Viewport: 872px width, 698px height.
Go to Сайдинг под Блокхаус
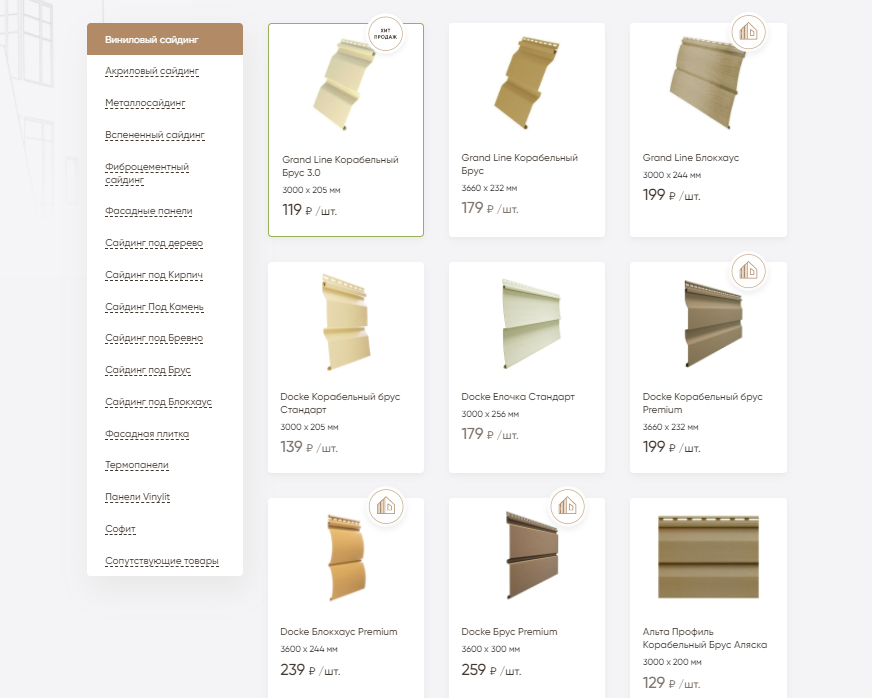click(158, 402)
